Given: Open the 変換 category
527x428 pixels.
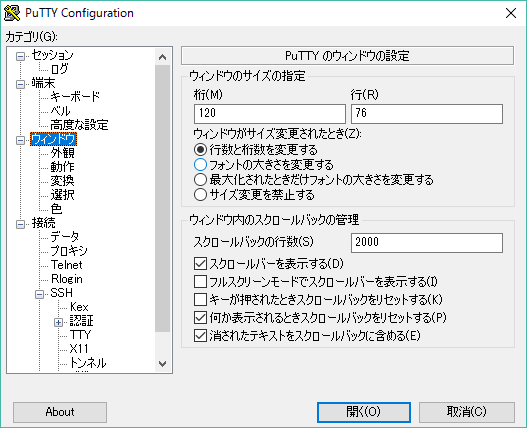Looking at the screenshot, I should [x=63, y=181].
